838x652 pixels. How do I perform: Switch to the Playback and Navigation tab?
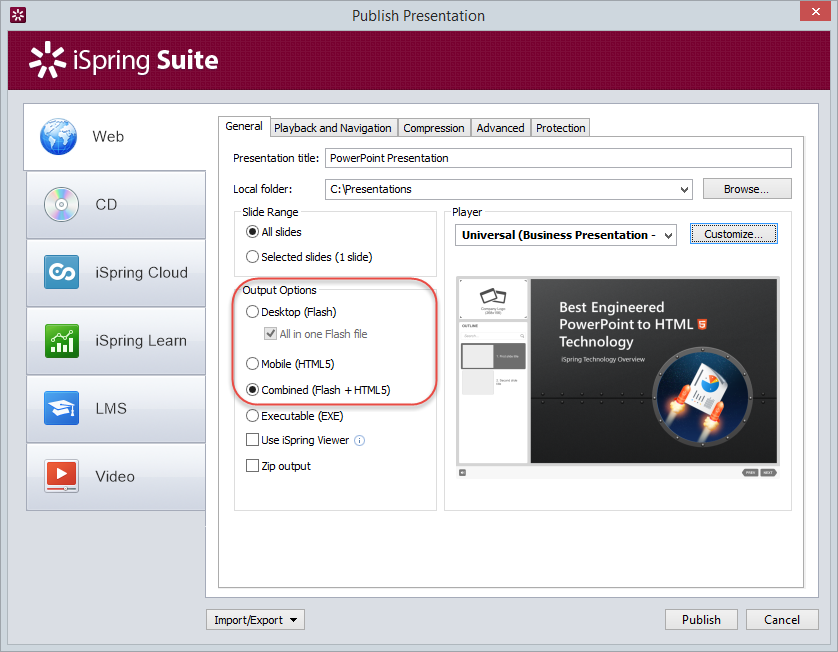pos(333,127)
